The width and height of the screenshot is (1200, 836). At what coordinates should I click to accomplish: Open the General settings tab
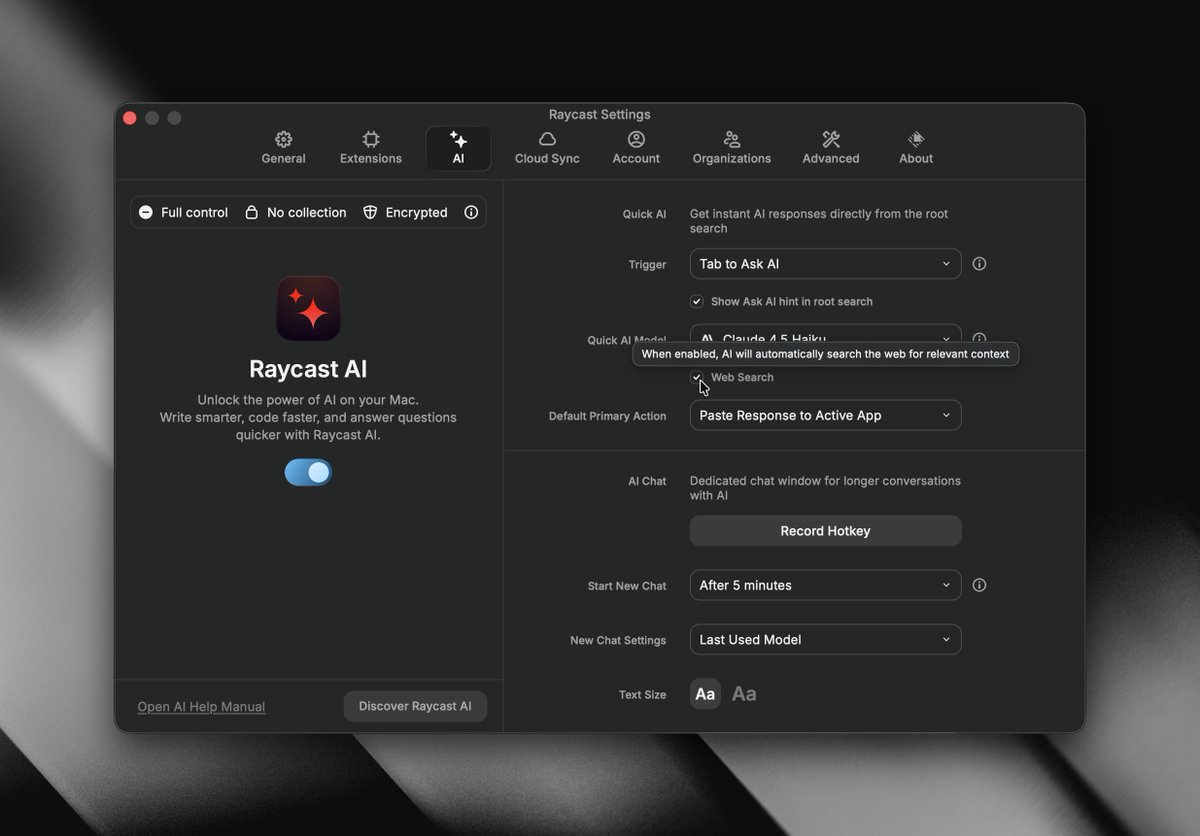(283, 148)
